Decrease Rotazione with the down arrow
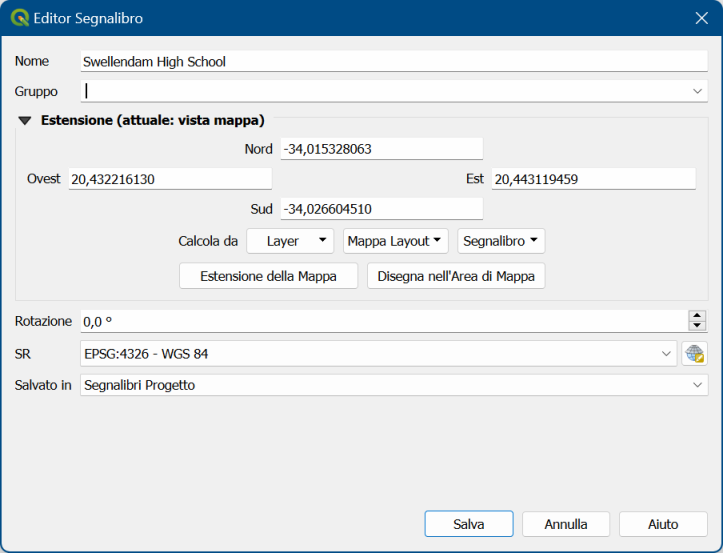The width and height of the screenshot is (723, 553). [x=697, y=326]
